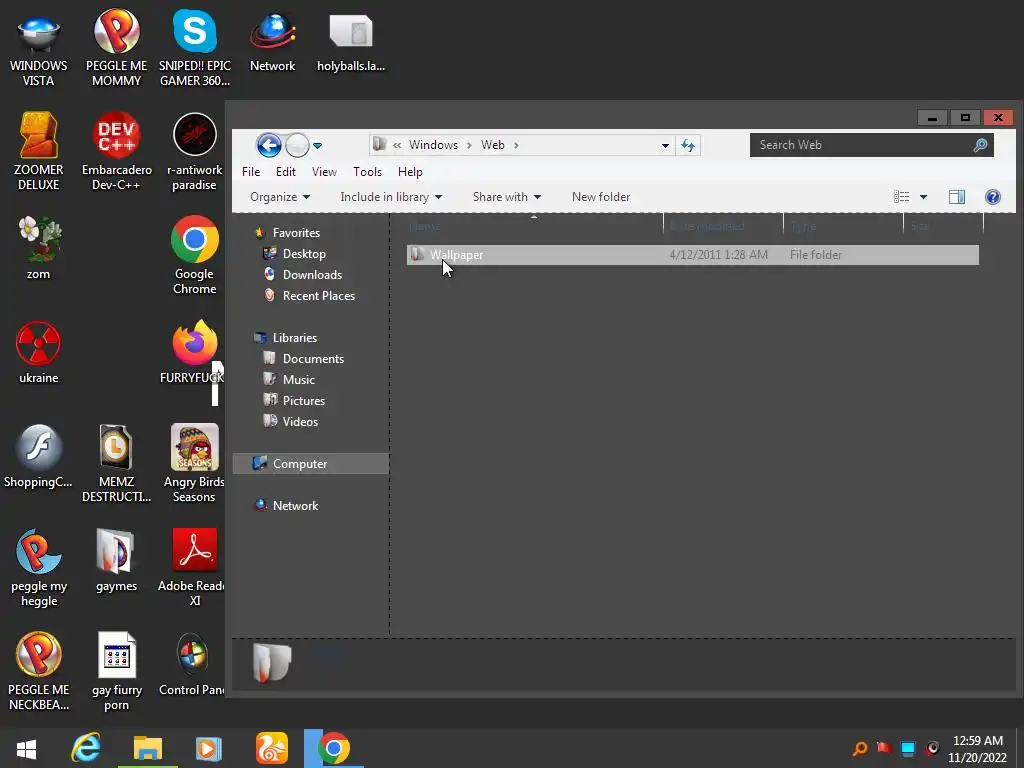Expand the Share with dropdown

(x=507, y=197)
